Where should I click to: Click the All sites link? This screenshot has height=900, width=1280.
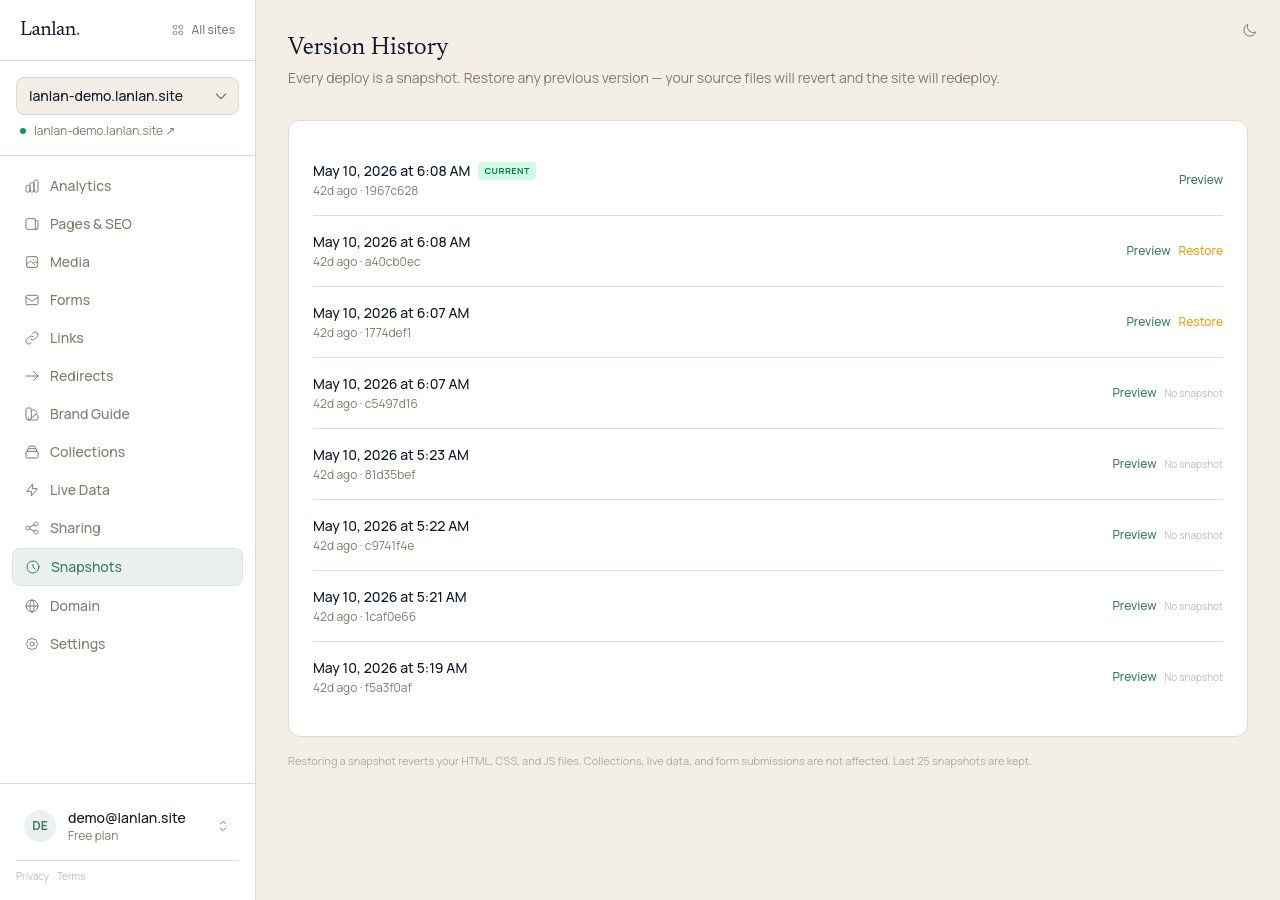[x=204, y=30]
